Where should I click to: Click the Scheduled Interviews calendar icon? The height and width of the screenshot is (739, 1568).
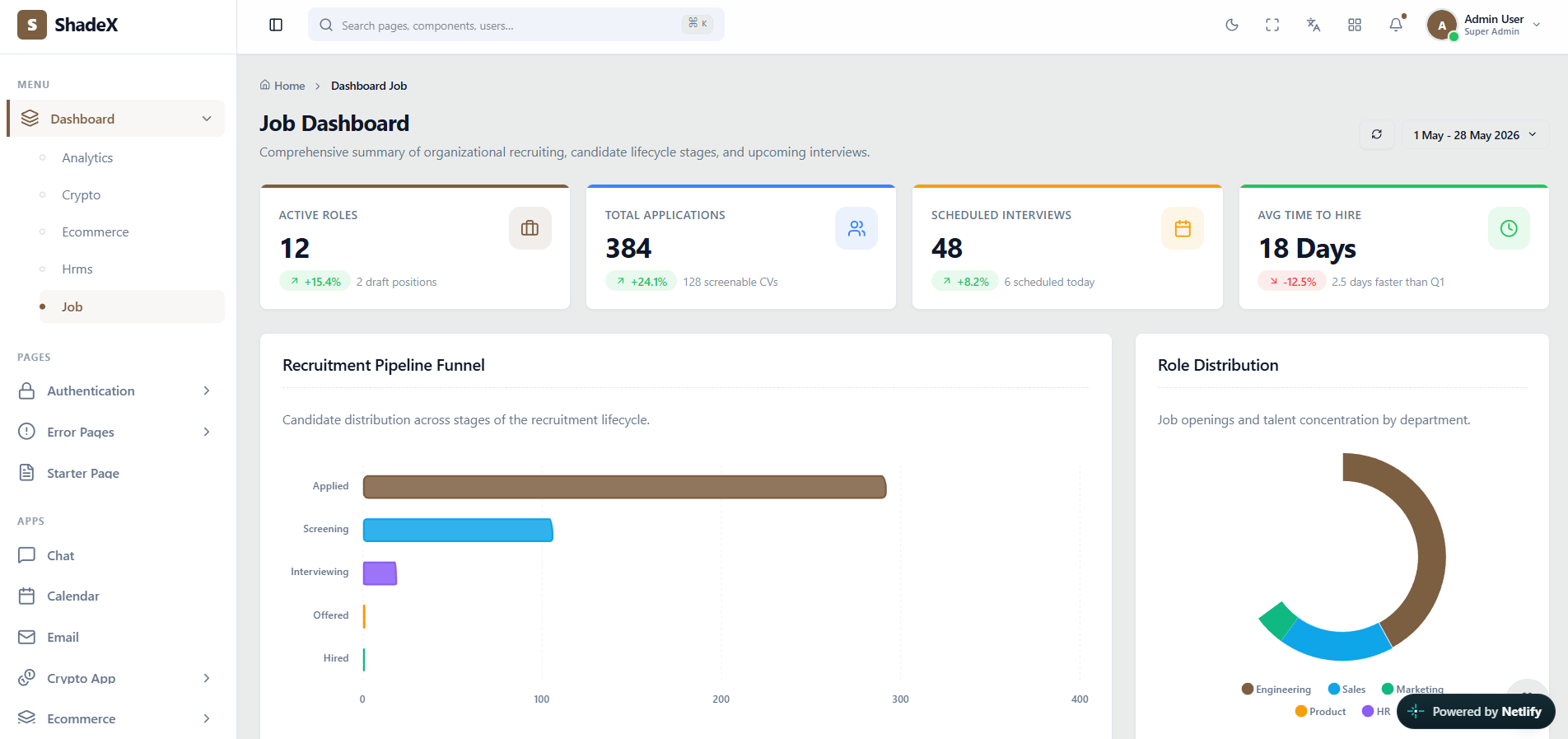[1183, 228]
